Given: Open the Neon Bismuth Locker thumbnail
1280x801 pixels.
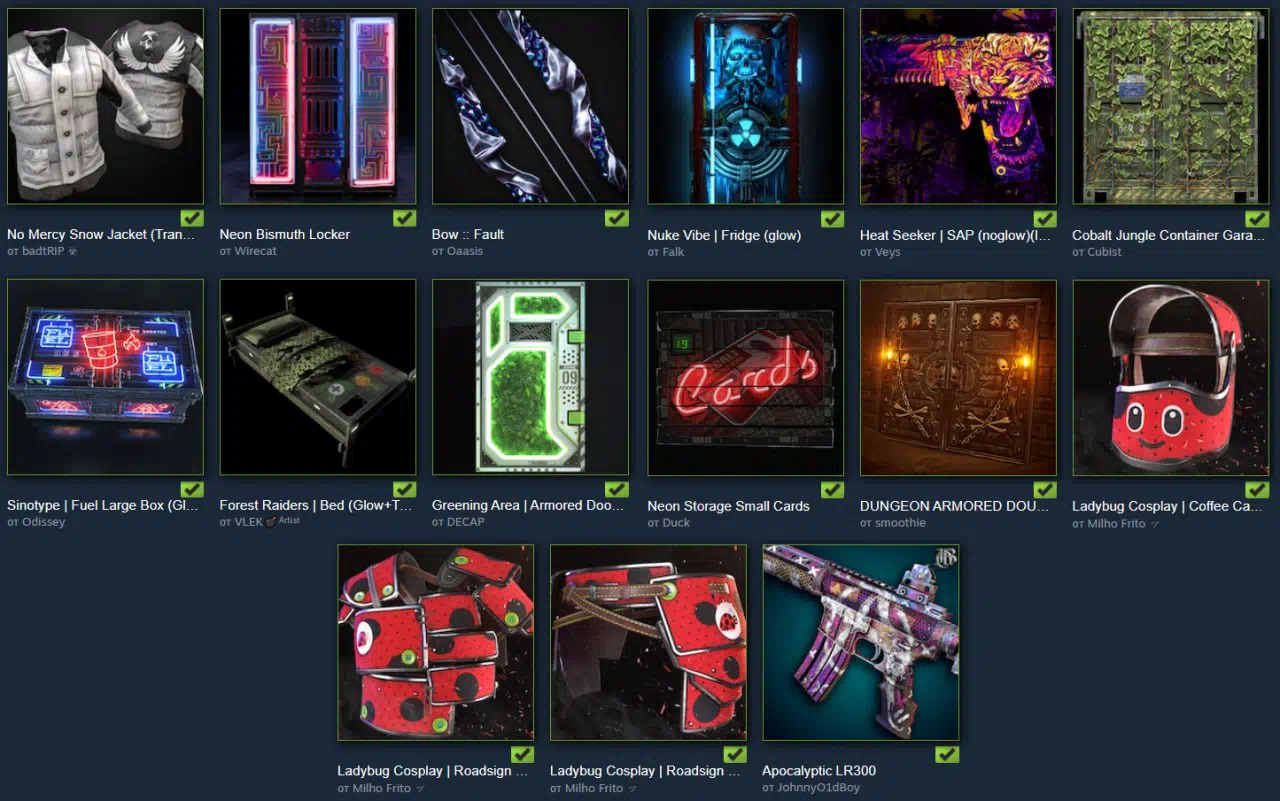Looking at the screenshot, I should click(318, 106).
